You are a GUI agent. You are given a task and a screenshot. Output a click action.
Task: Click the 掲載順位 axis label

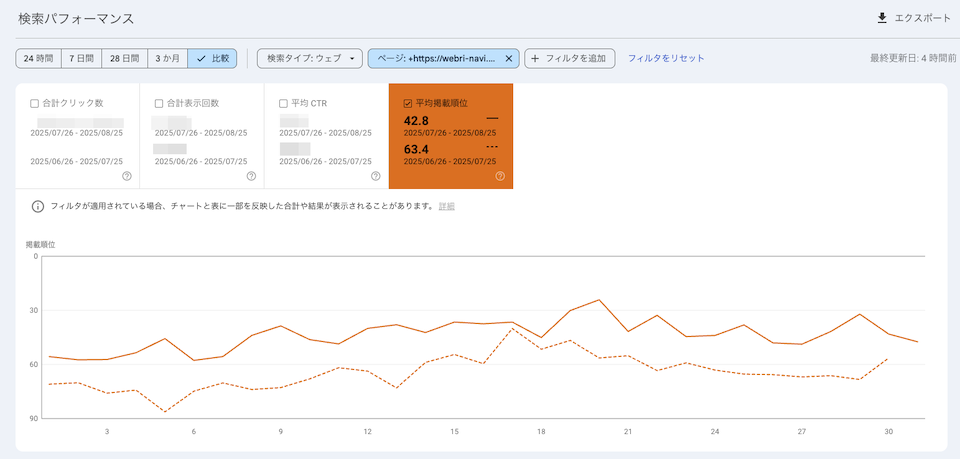pyautogui.click(x=40, y=244)
